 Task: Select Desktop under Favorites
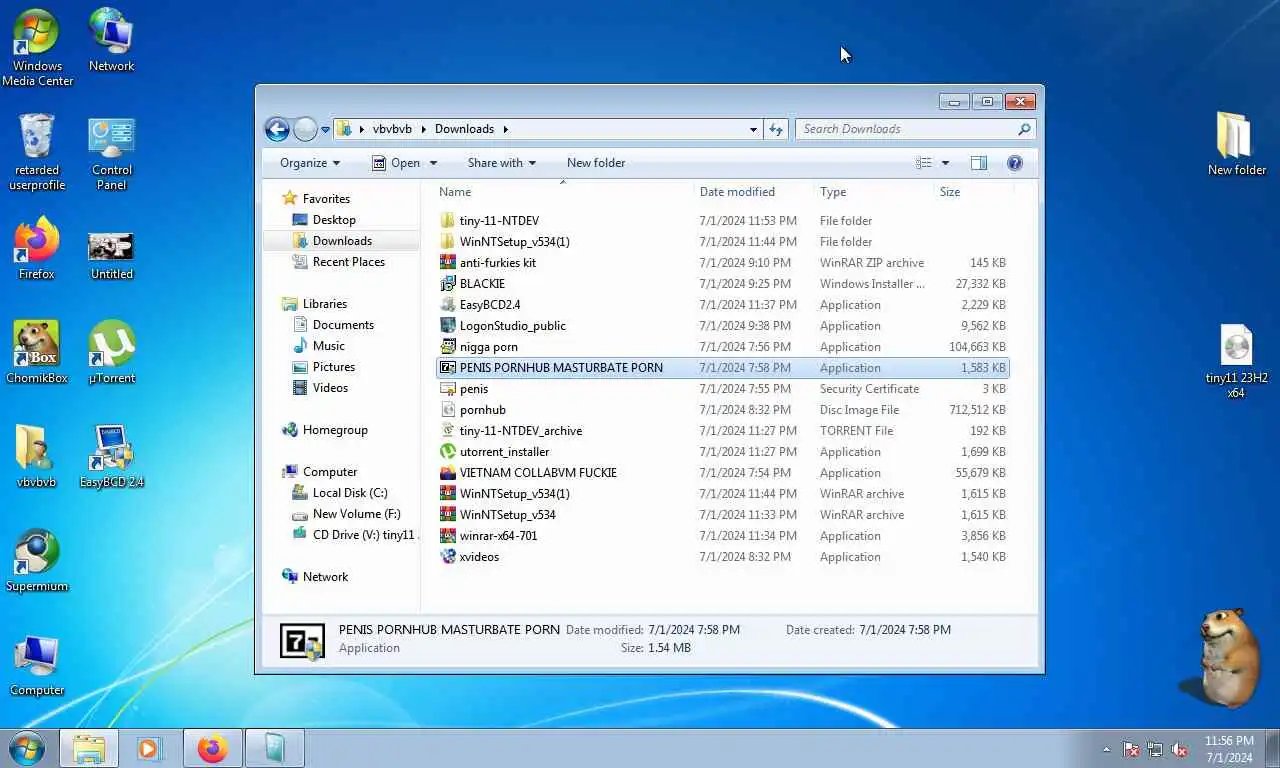(x=334, y=220)
